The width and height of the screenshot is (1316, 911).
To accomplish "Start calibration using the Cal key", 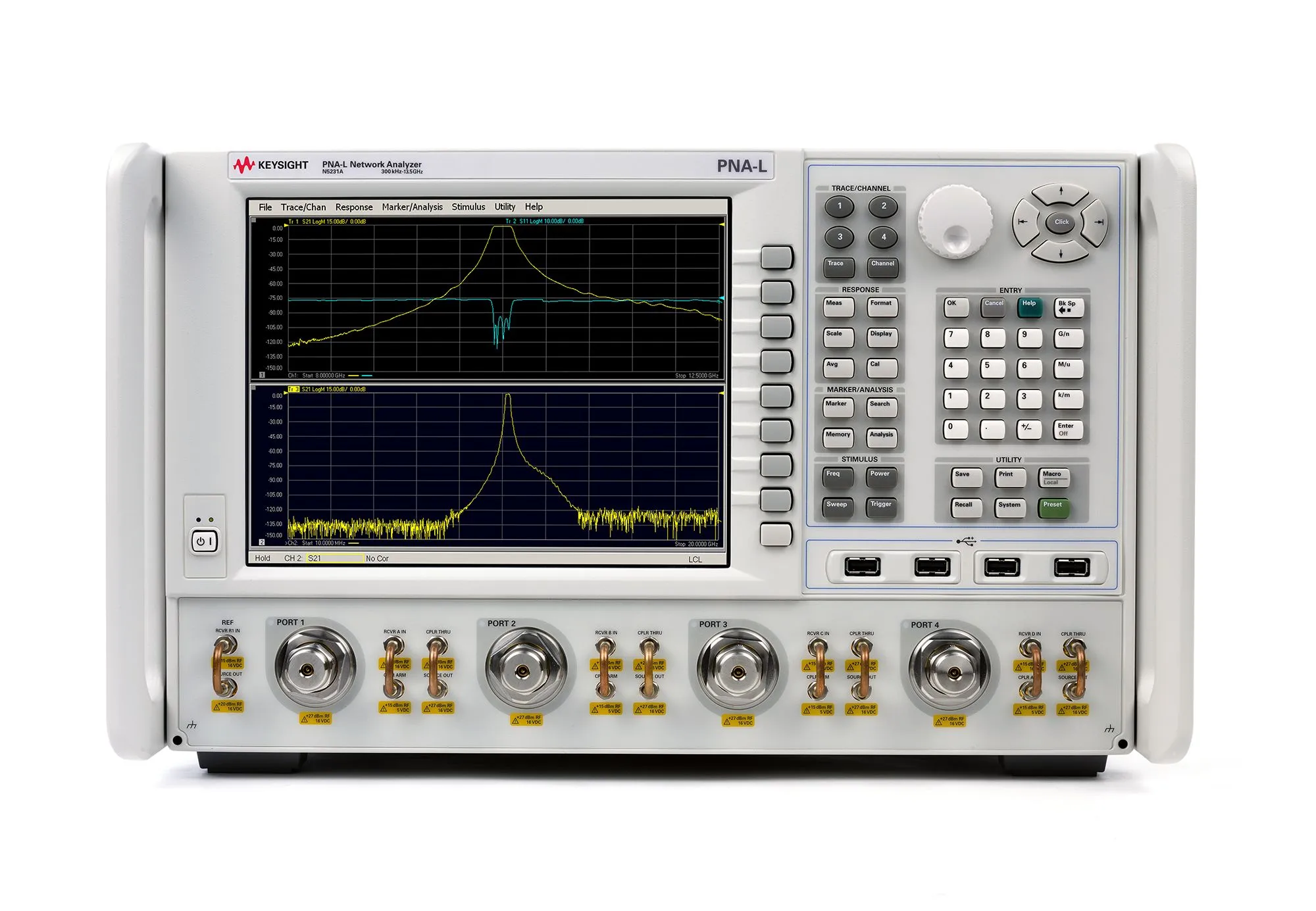I will coord(882,369).
